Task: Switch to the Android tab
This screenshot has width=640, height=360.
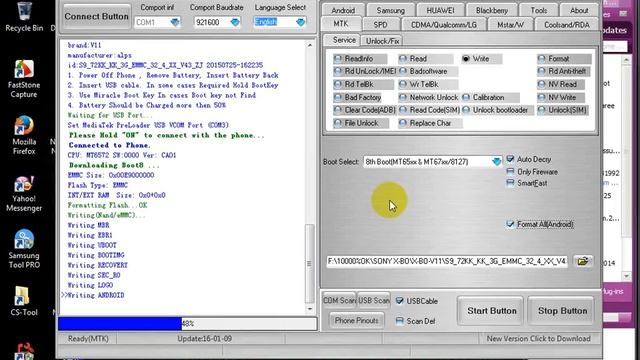Action: (343, 10)
